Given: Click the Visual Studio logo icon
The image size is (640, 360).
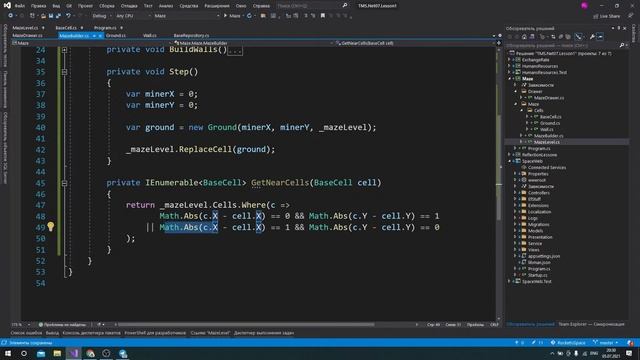Looking at the screenshot, I should coord(7,5).
